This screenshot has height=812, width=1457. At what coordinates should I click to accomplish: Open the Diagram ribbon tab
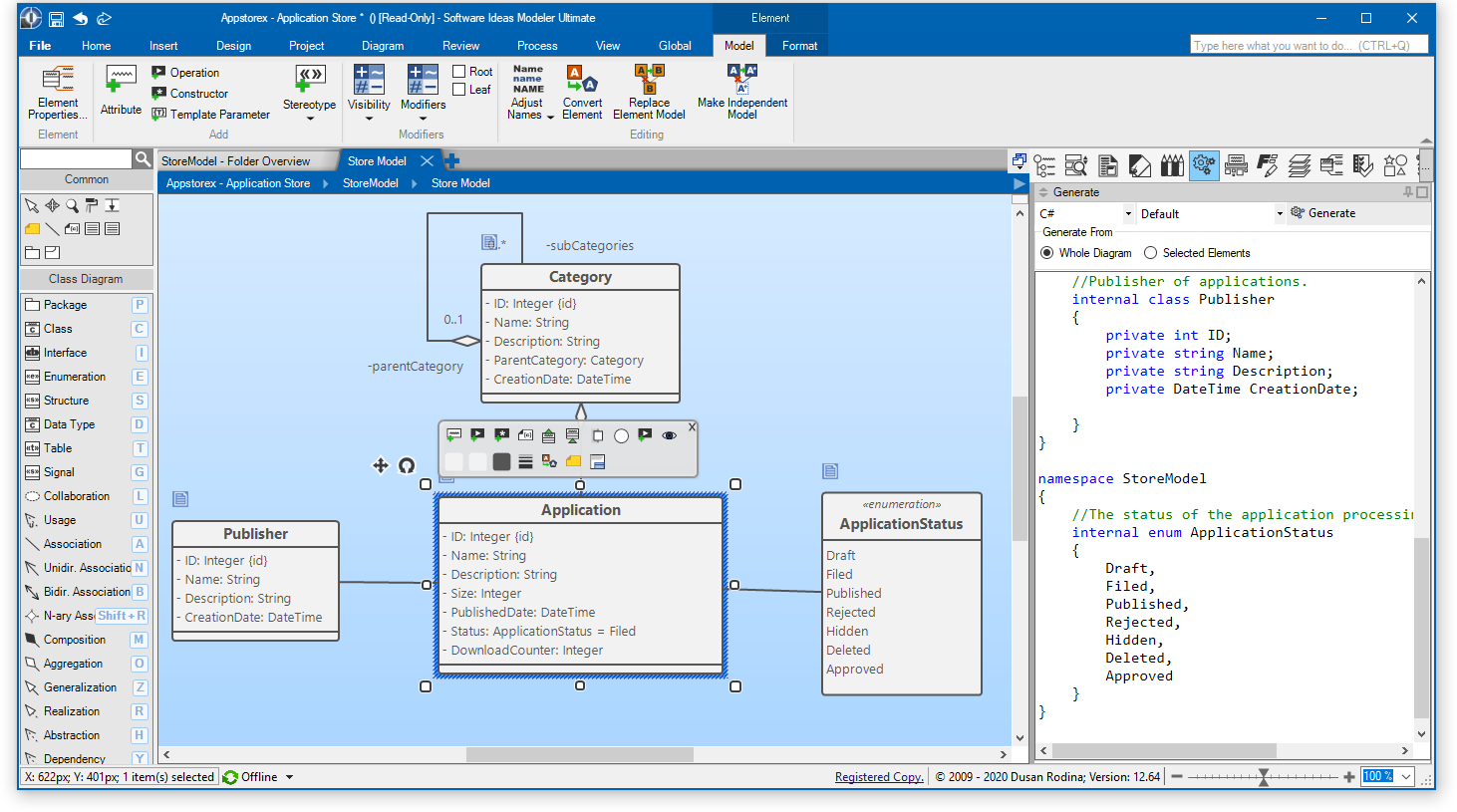click(383, 46)
